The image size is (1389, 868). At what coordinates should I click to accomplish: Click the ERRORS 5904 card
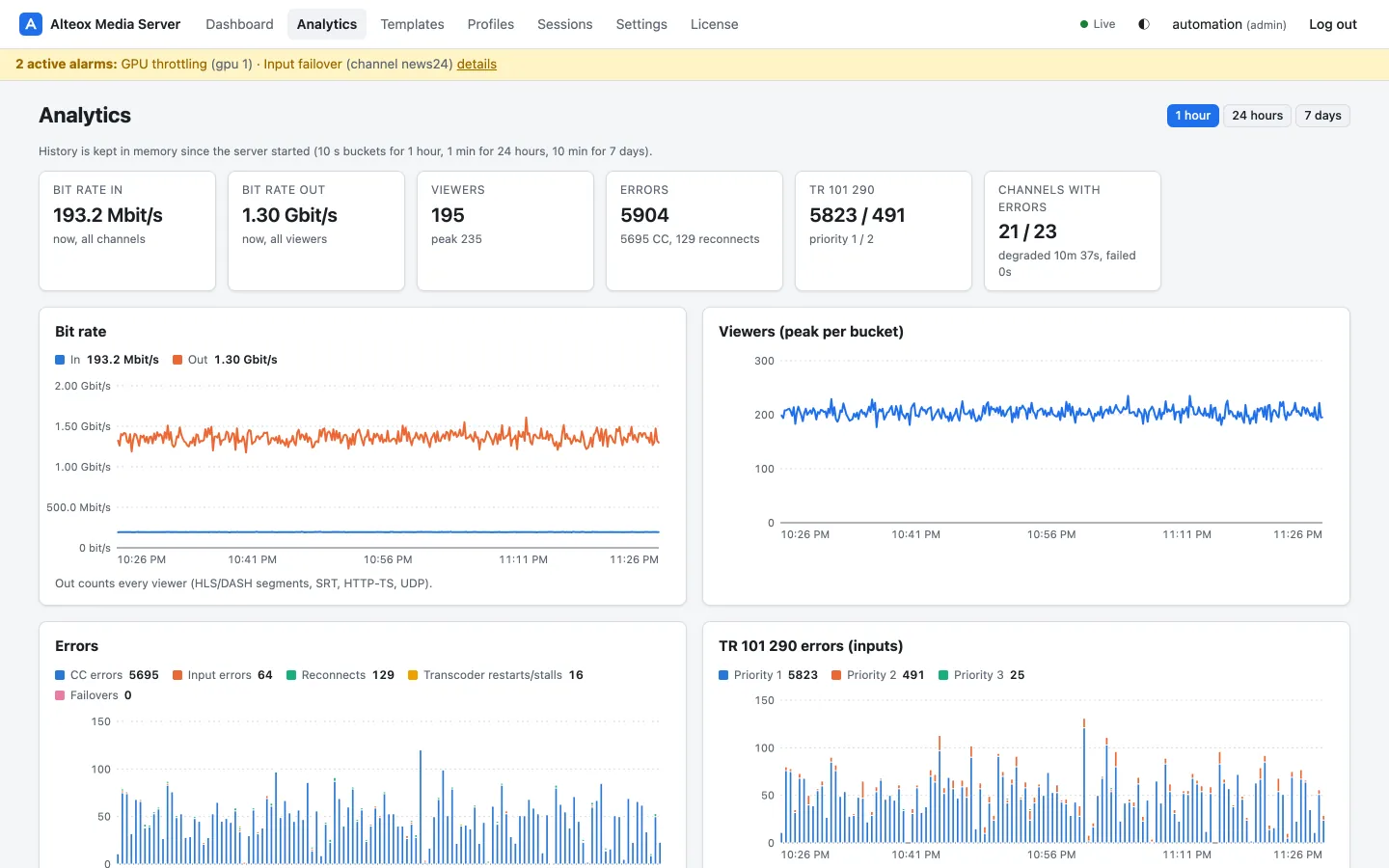694,231
